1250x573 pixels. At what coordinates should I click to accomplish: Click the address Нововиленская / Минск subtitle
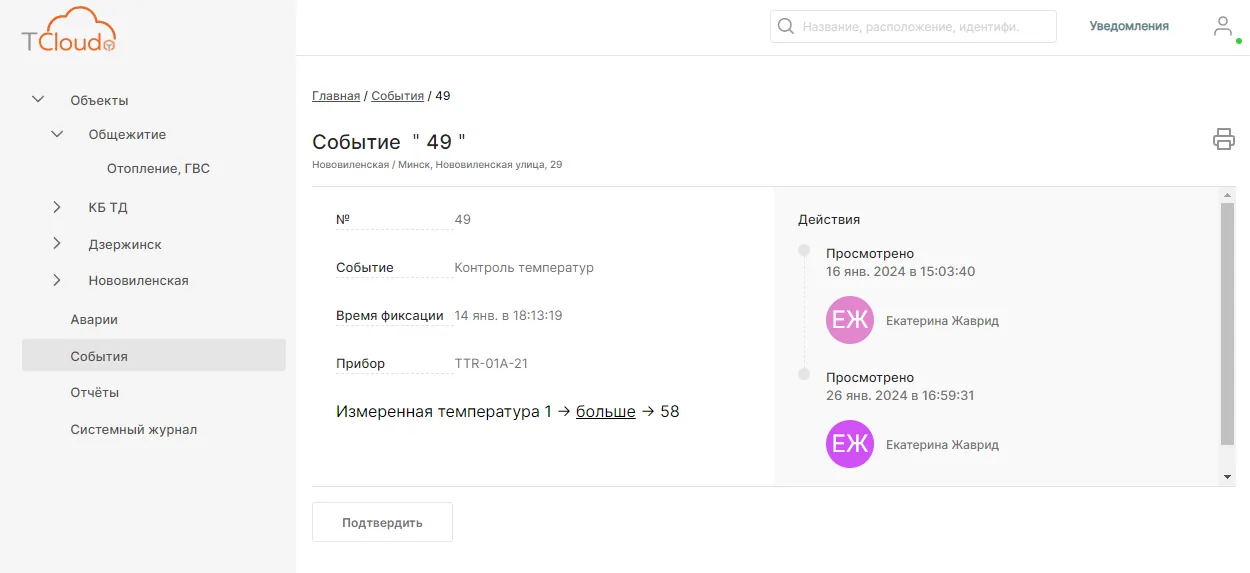tap(437, 165)
